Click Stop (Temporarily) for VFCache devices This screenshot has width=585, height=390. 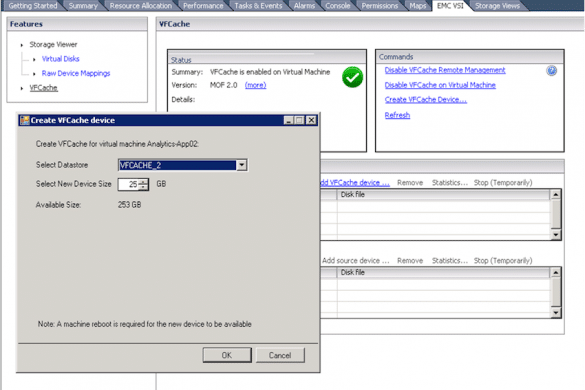click(x=503, y=182)
